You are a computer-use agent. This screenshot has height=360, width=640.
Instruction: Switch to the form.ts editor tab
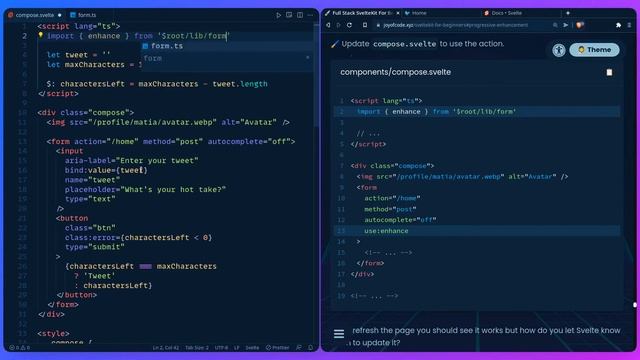(83, 15)
